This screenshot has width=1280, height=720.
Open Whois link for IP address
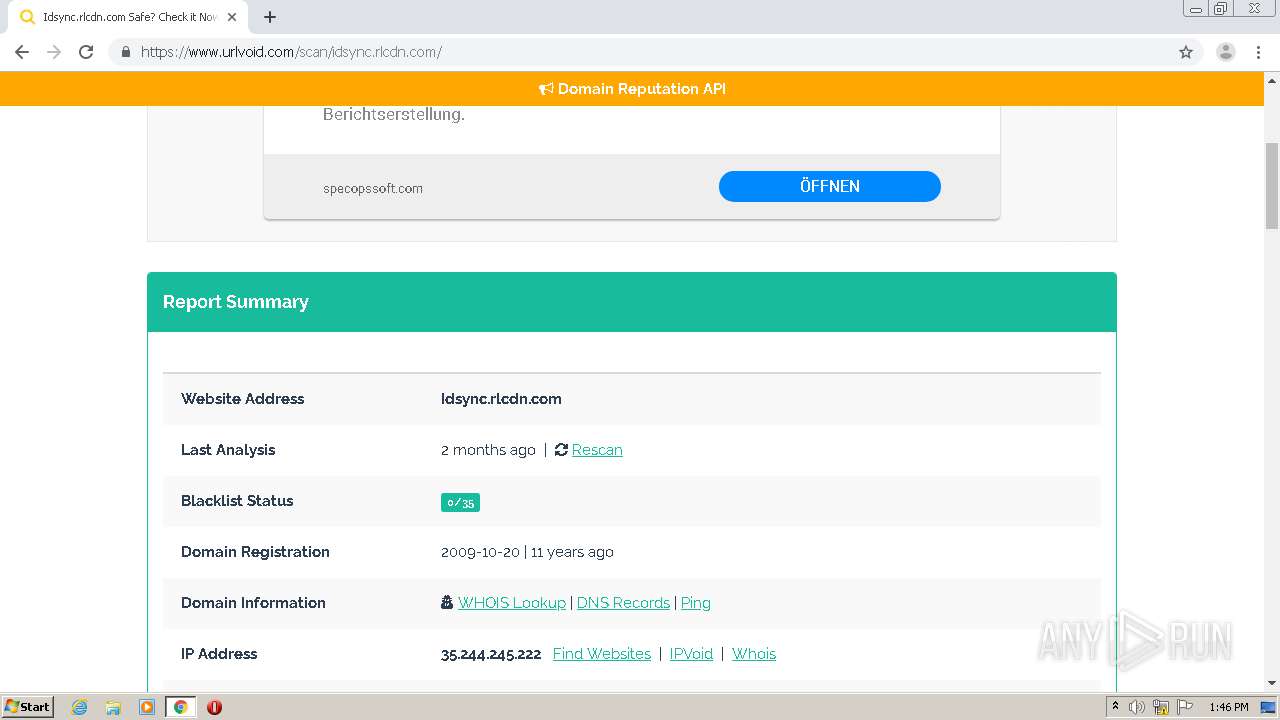[754, 654]
